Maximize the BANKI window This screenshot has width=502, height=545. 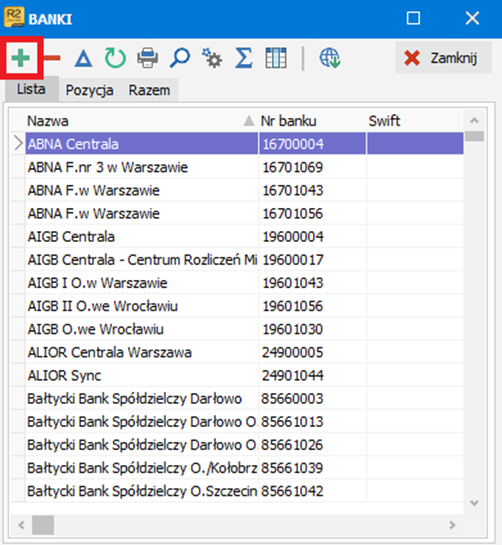[413, 18]
